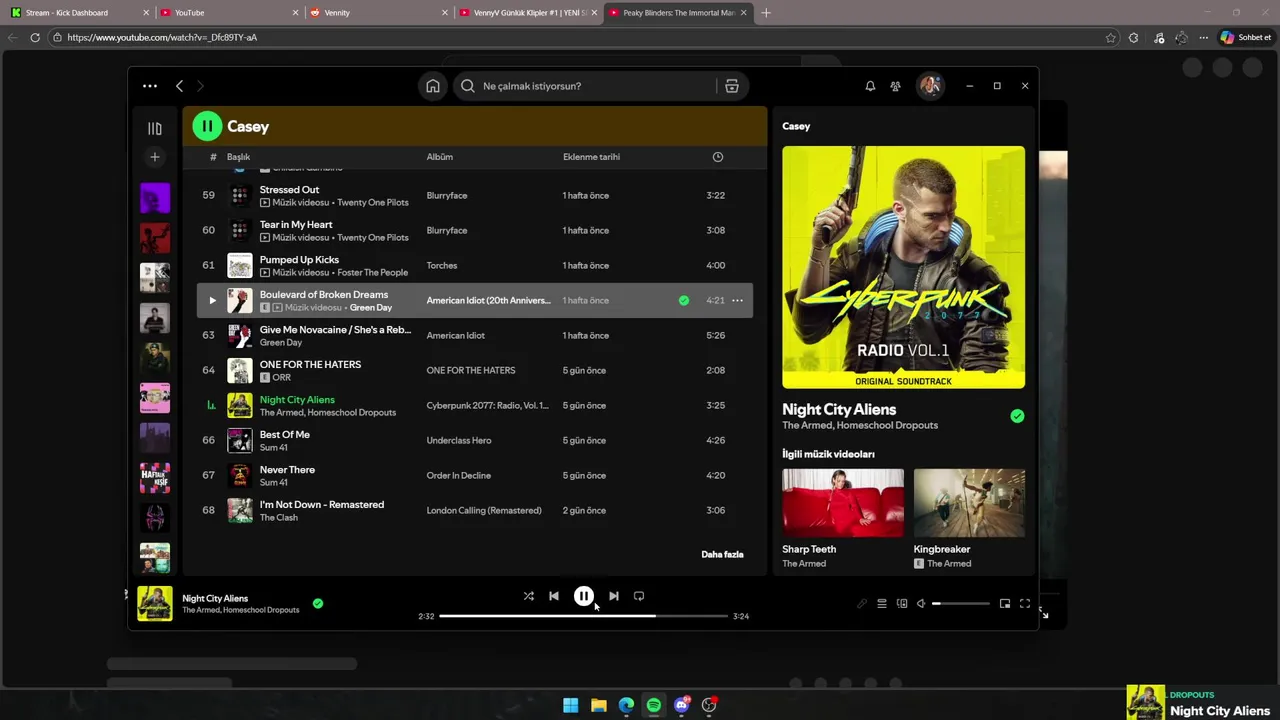Close the Peaky Blinders browser tab

click(x=743, y=13)
